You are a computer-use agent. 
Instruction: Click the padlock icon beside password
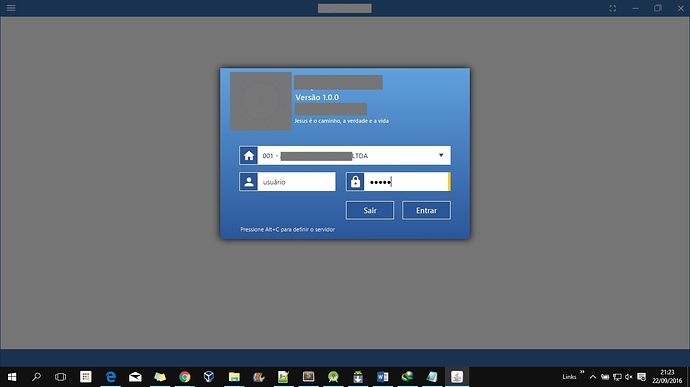pyautogui.click(x=355, y=182)
